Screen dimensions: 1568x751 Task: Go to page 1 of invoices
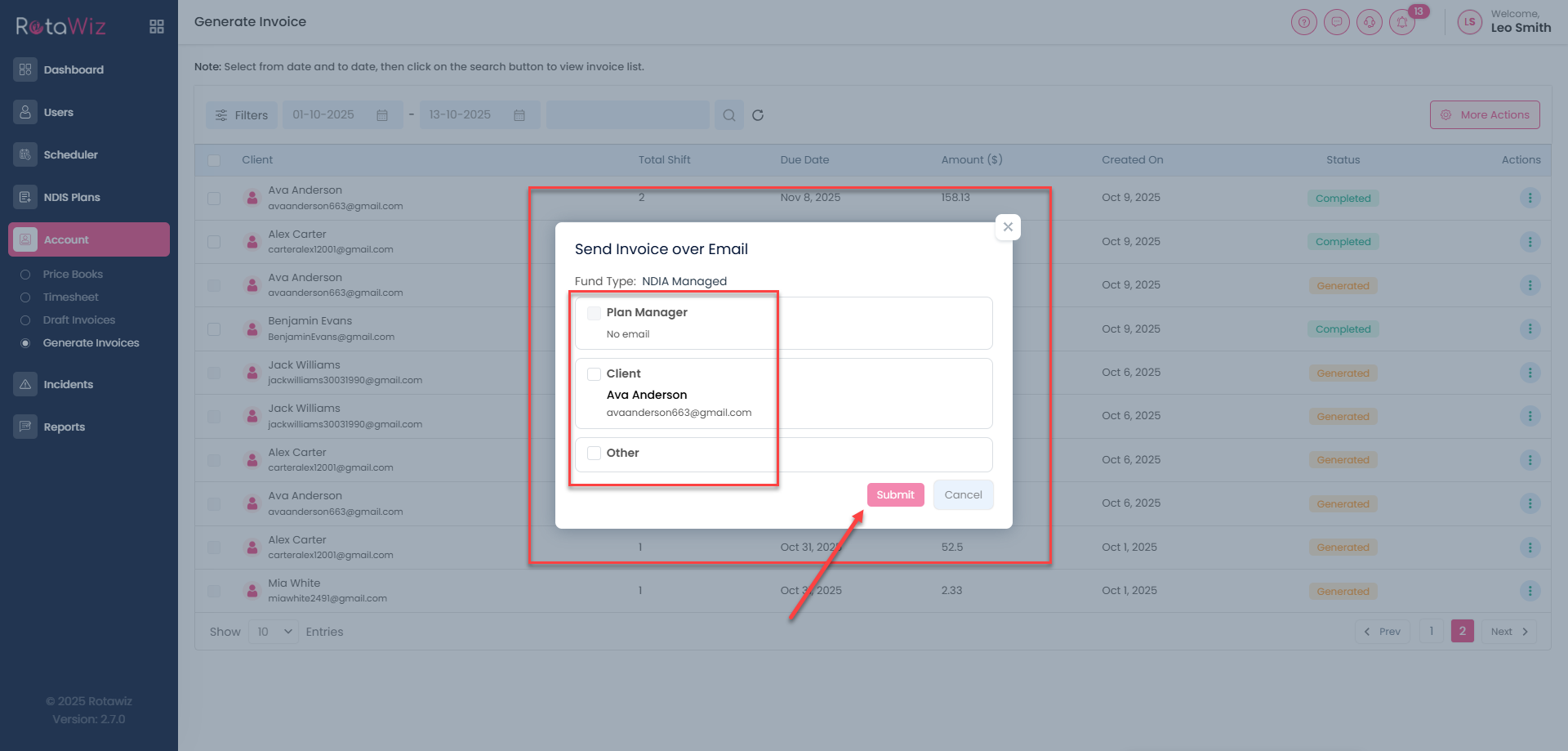[1431, 632]
